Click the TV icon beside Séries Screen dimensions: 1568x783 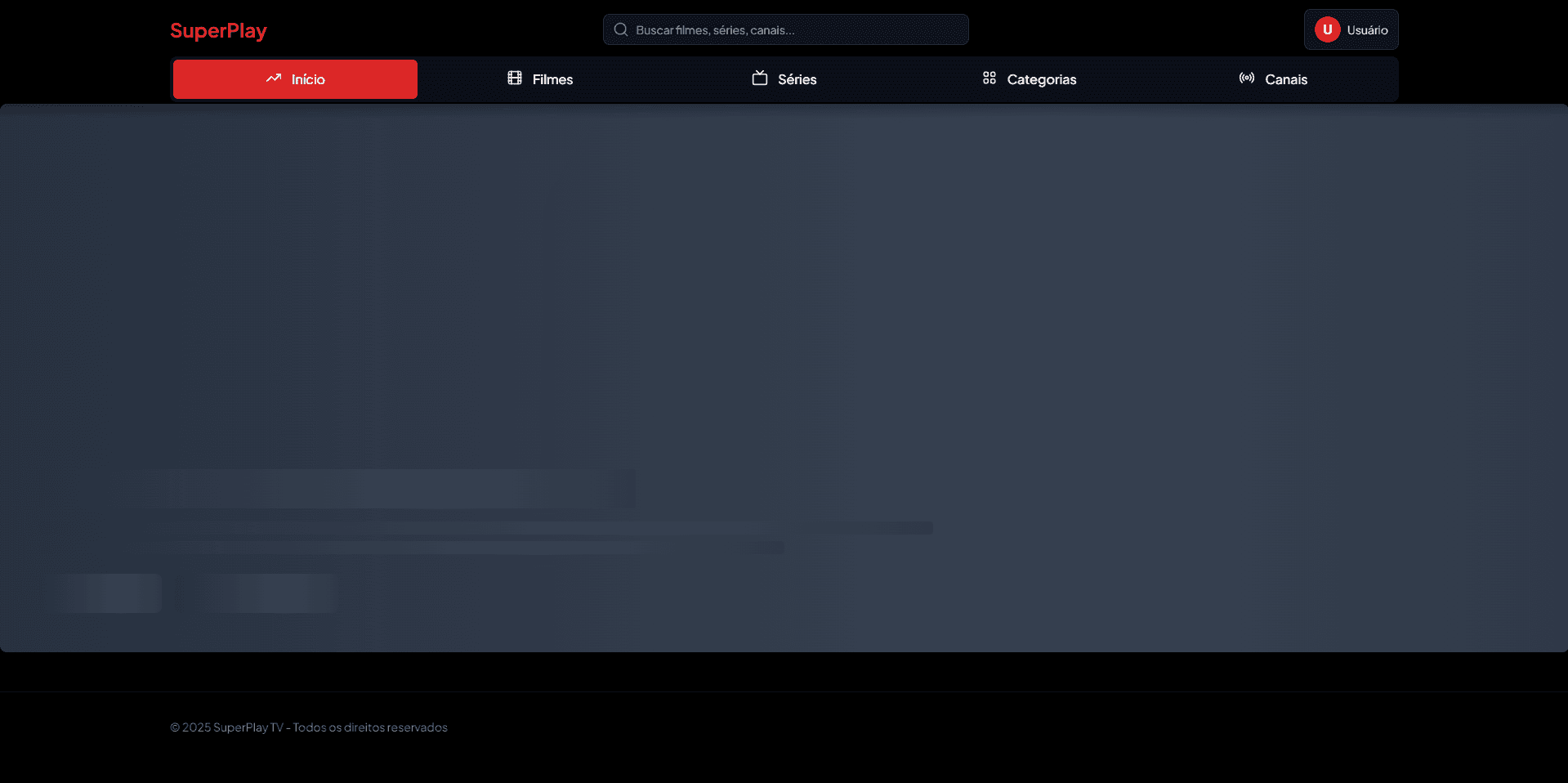pyautogui.click(x=760, y=78)
